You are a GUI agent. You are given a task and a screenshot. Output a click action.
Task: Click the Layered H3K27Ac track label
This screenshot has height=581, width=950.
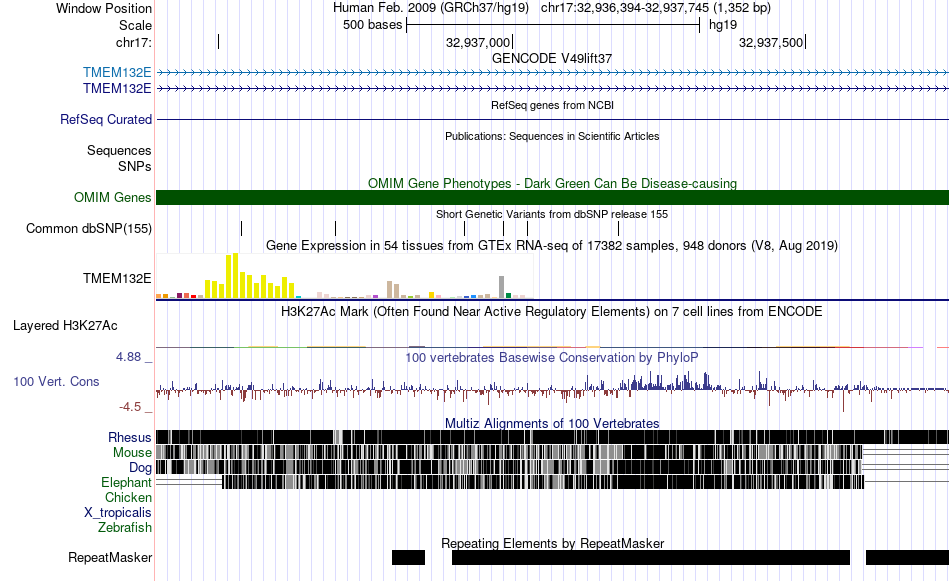pyautogui.click(x=65, y=325)
